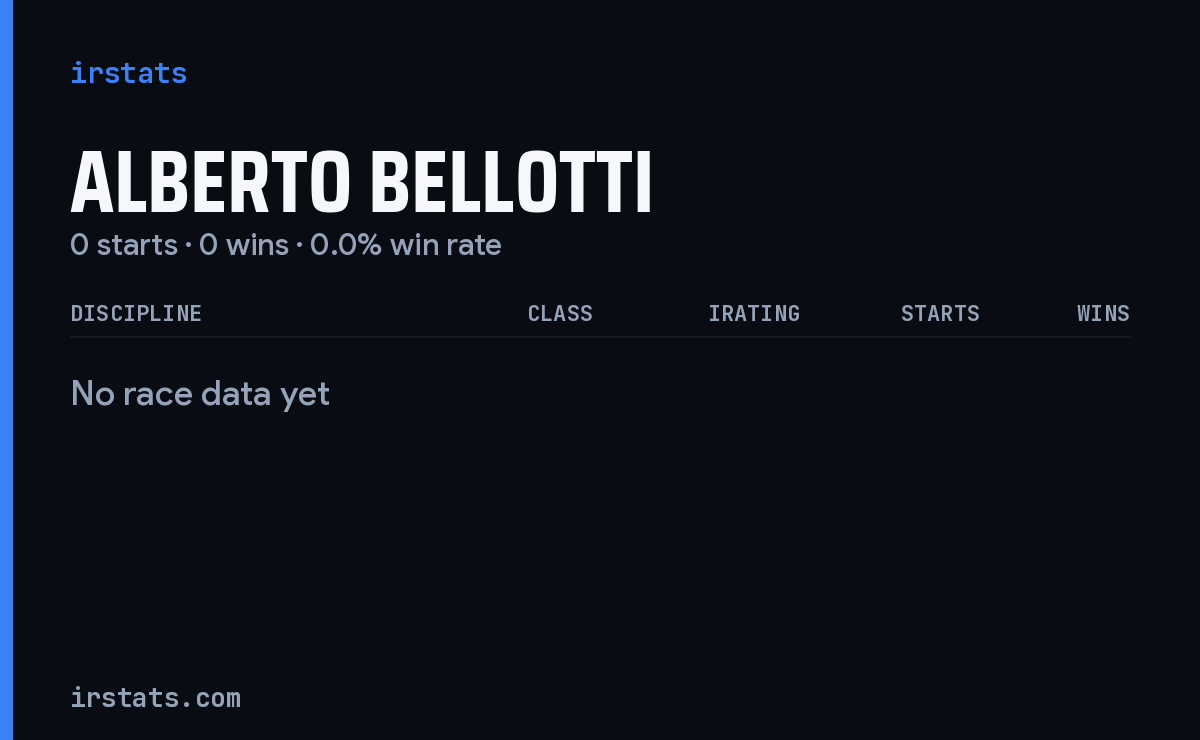Click the word "yet" in the empty table message
The height and width of the screenshot is (740, 1200).
click(305, 396)
